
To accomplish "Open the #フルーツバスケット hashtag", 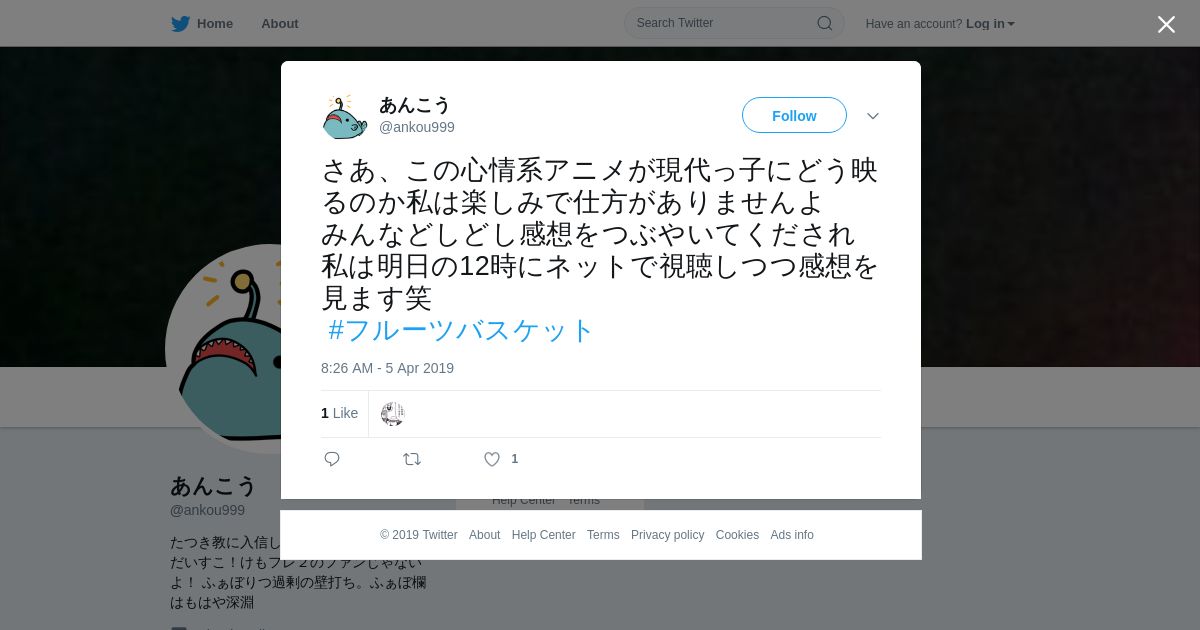I will tap(461, 330).
